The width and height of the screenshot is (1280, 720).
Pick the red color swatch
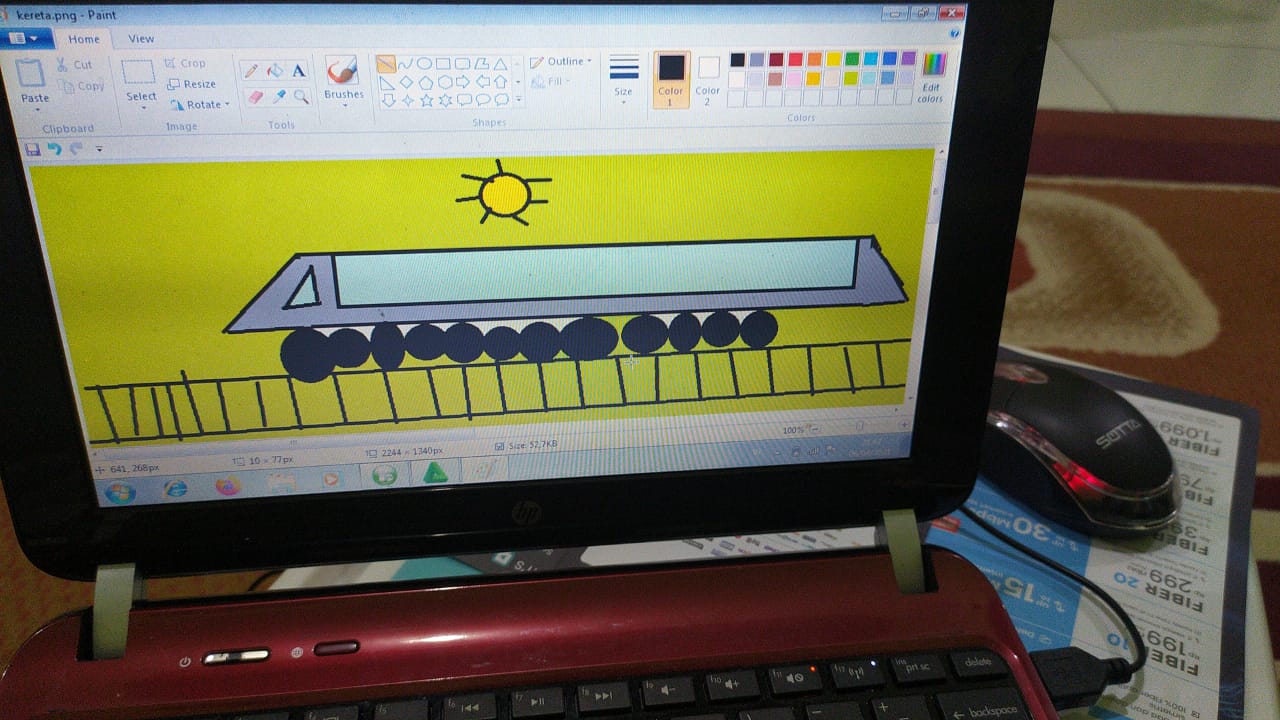(x=795, y=59)
